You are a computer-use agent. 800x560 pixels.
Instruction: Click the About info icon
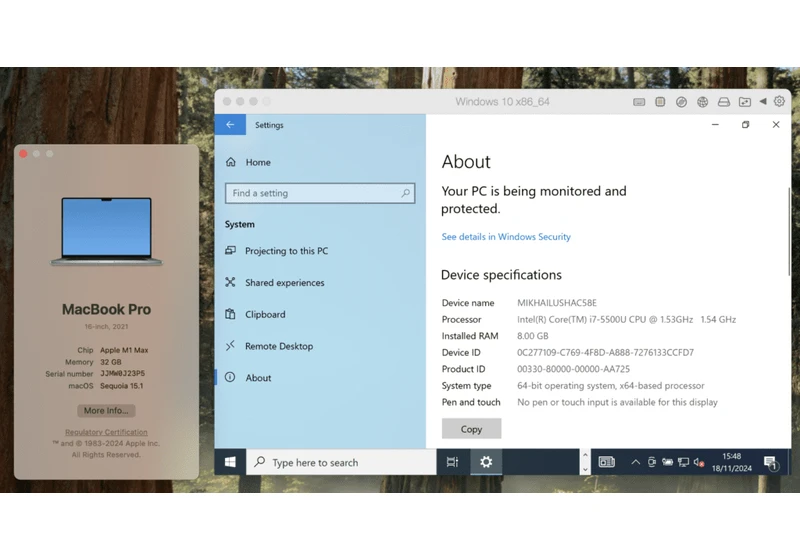(x=230, y=377)
